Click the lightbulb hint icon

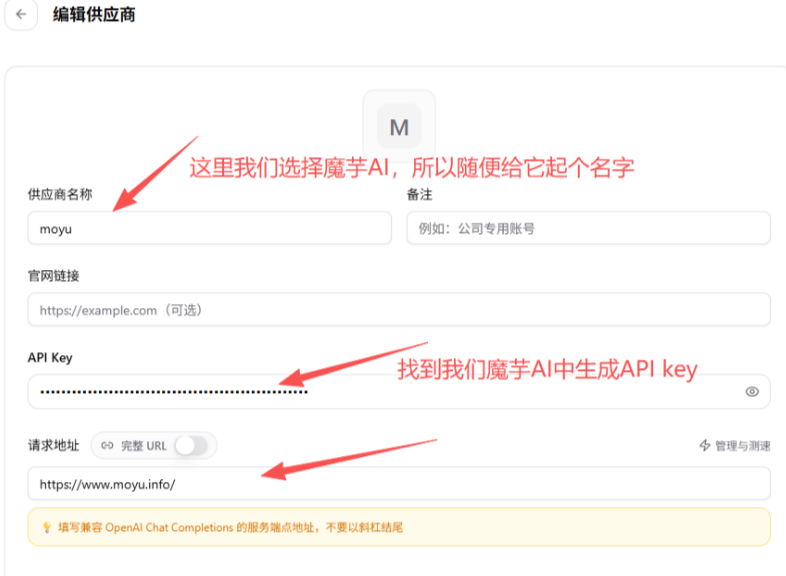click(x=47, y=527)
